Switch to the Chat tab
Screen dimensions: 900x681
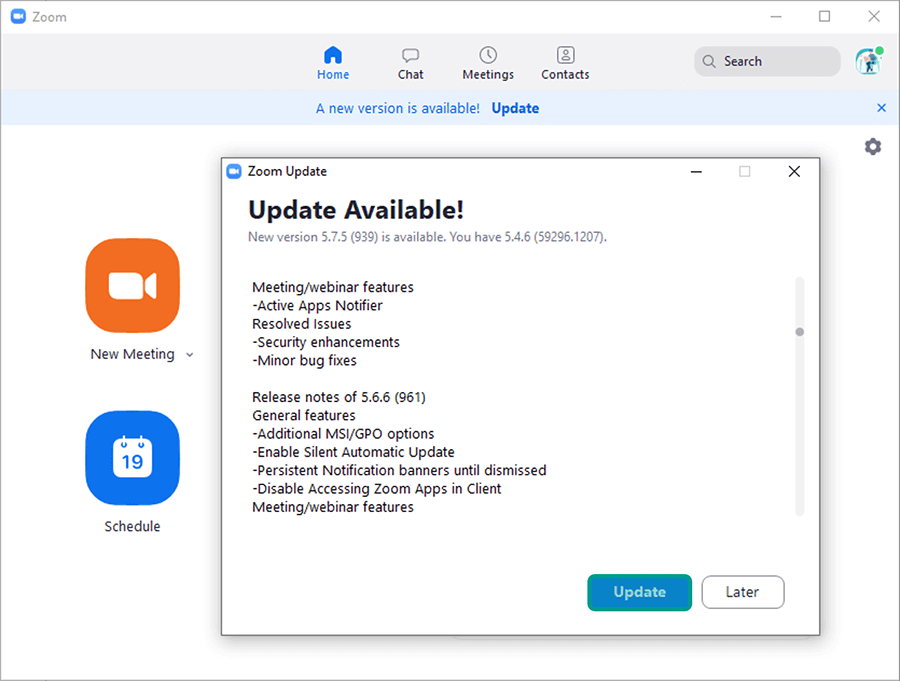pyautogui.click(x=410, y=63)
